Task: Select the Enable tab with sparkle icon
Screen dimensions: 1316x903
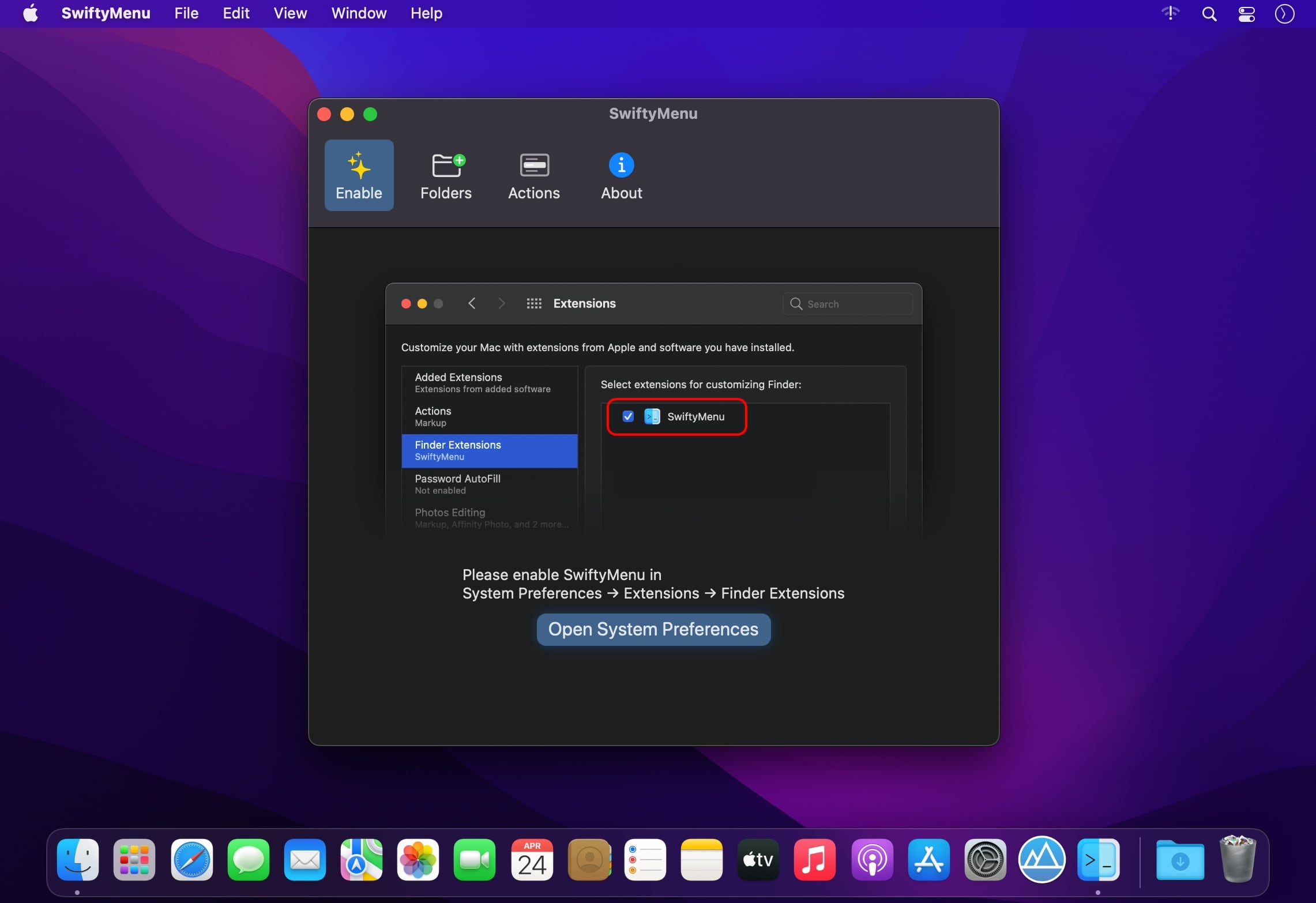Action: [359, 175]
